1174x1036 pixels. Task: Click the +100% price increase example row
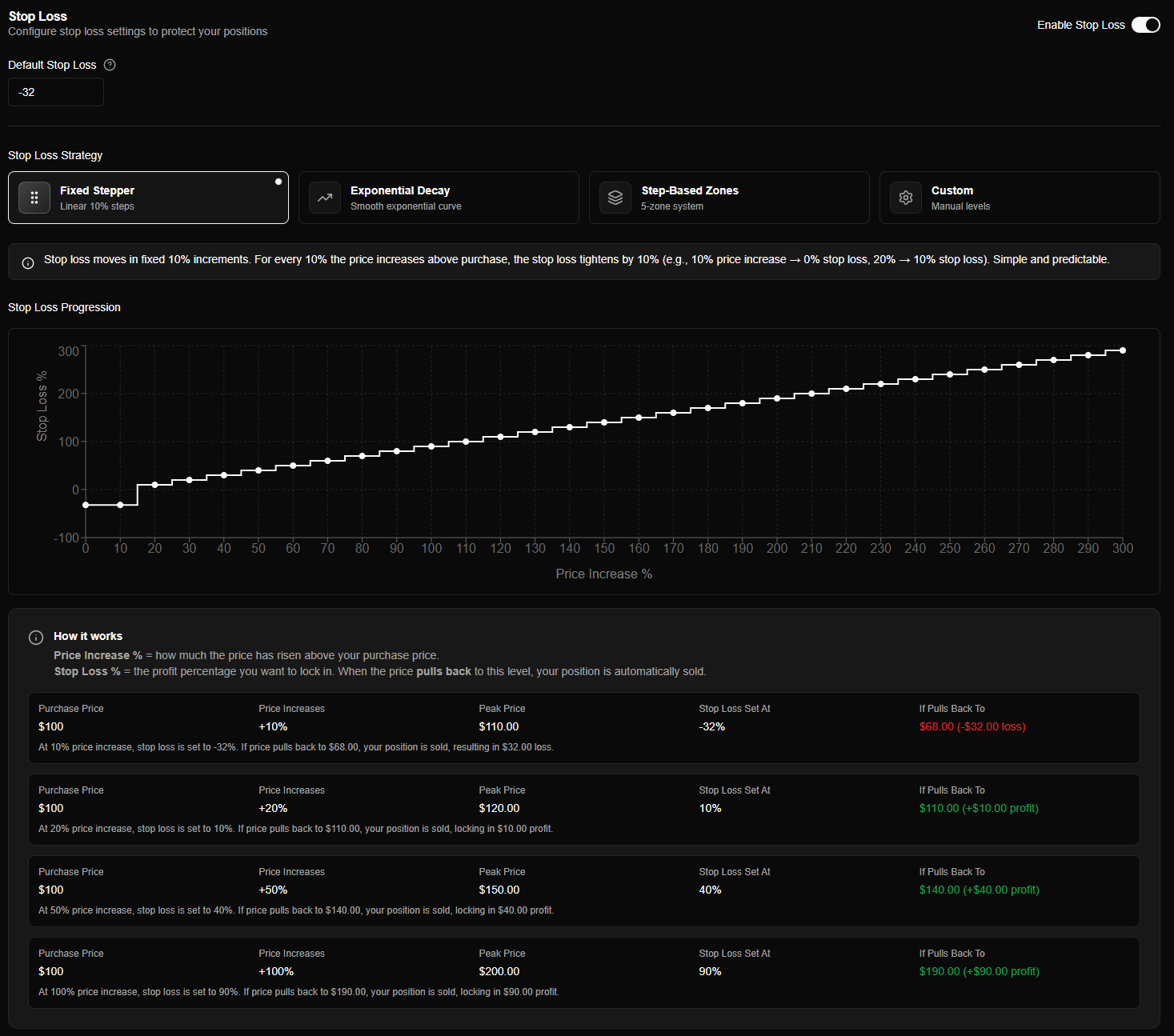coord(583,972)
